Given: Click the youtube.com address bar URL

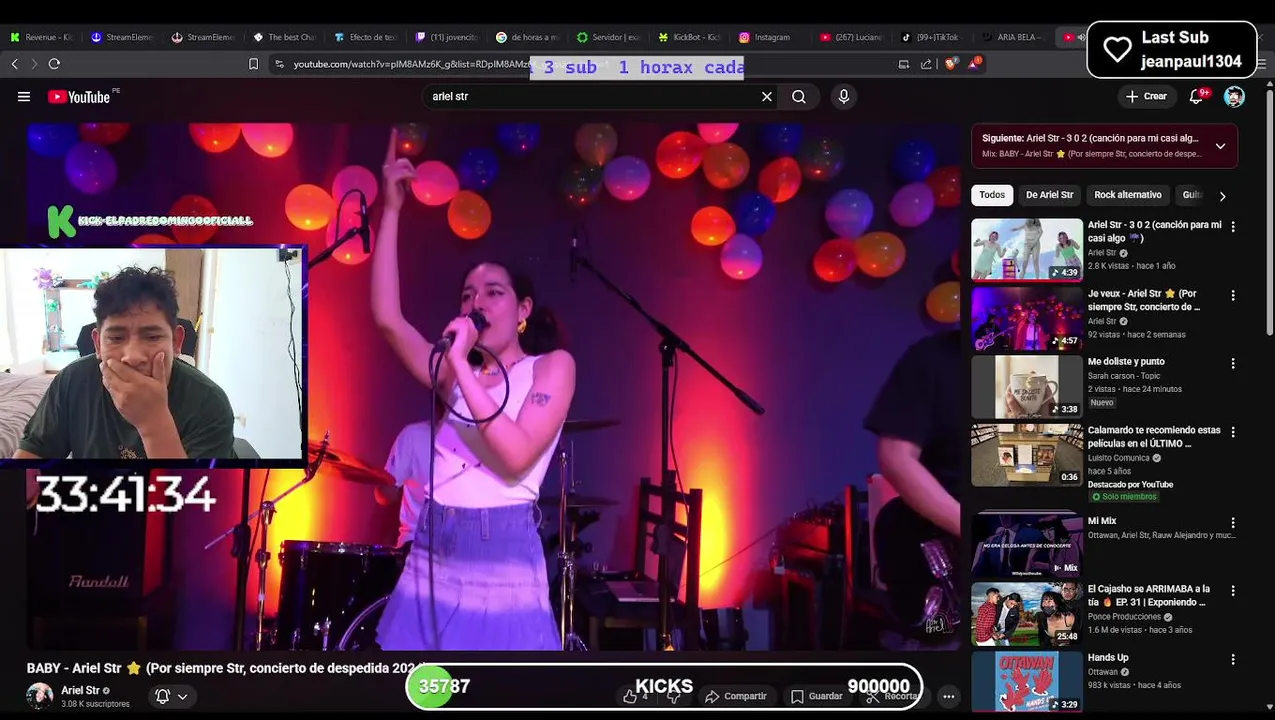Looking at the screenshot, I should coord(410,64).
